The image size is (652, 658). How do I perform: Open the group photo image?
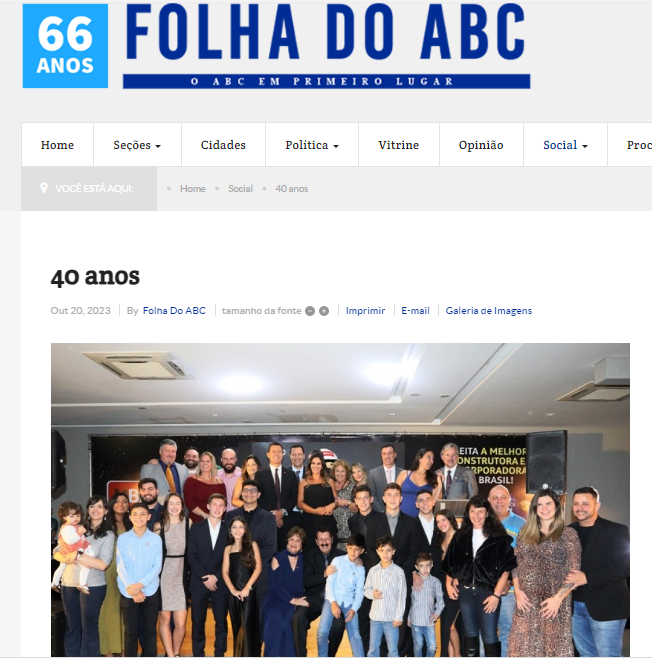(340, 500)
